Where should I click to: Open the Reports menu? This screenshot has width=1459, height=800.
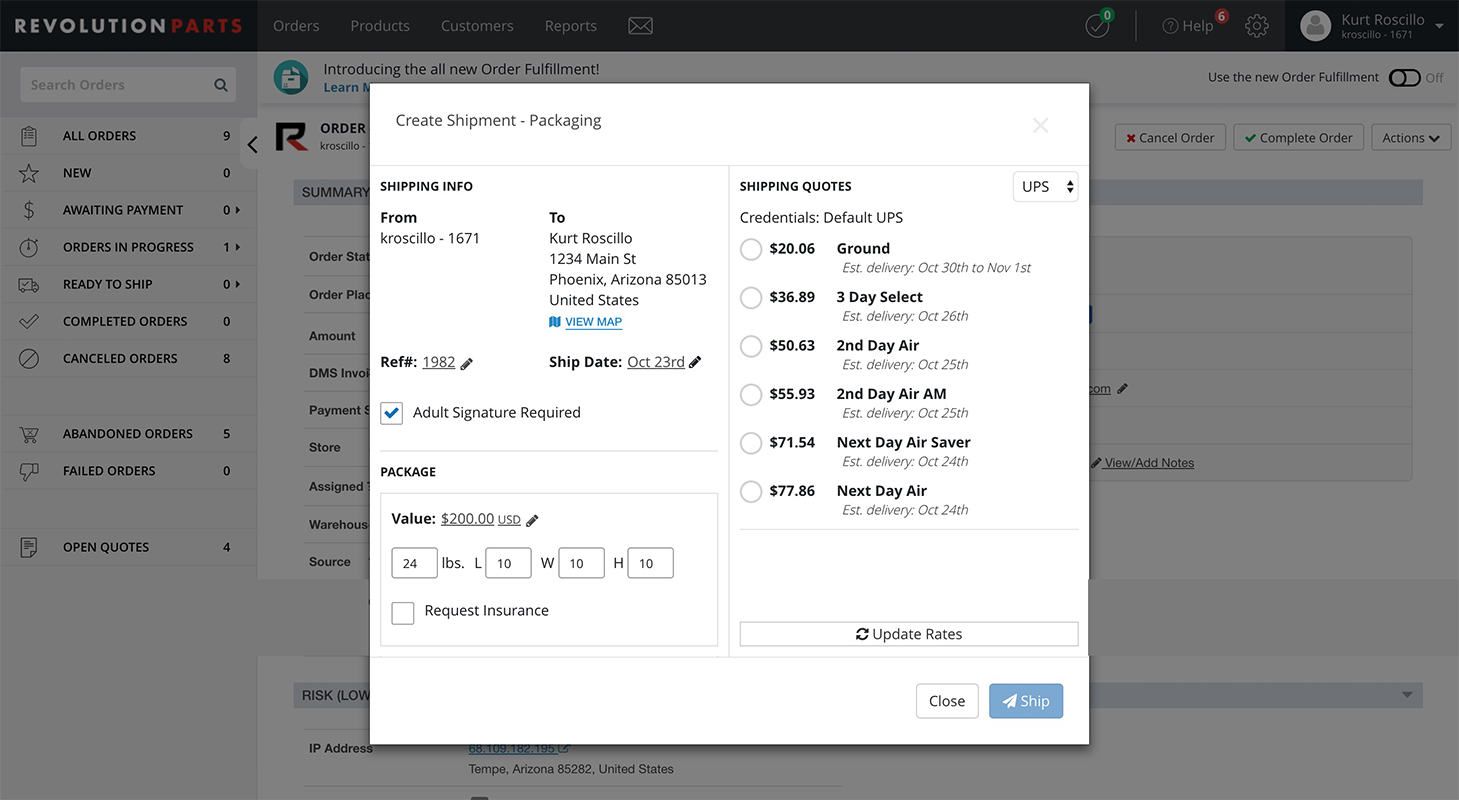click(570, 26)
